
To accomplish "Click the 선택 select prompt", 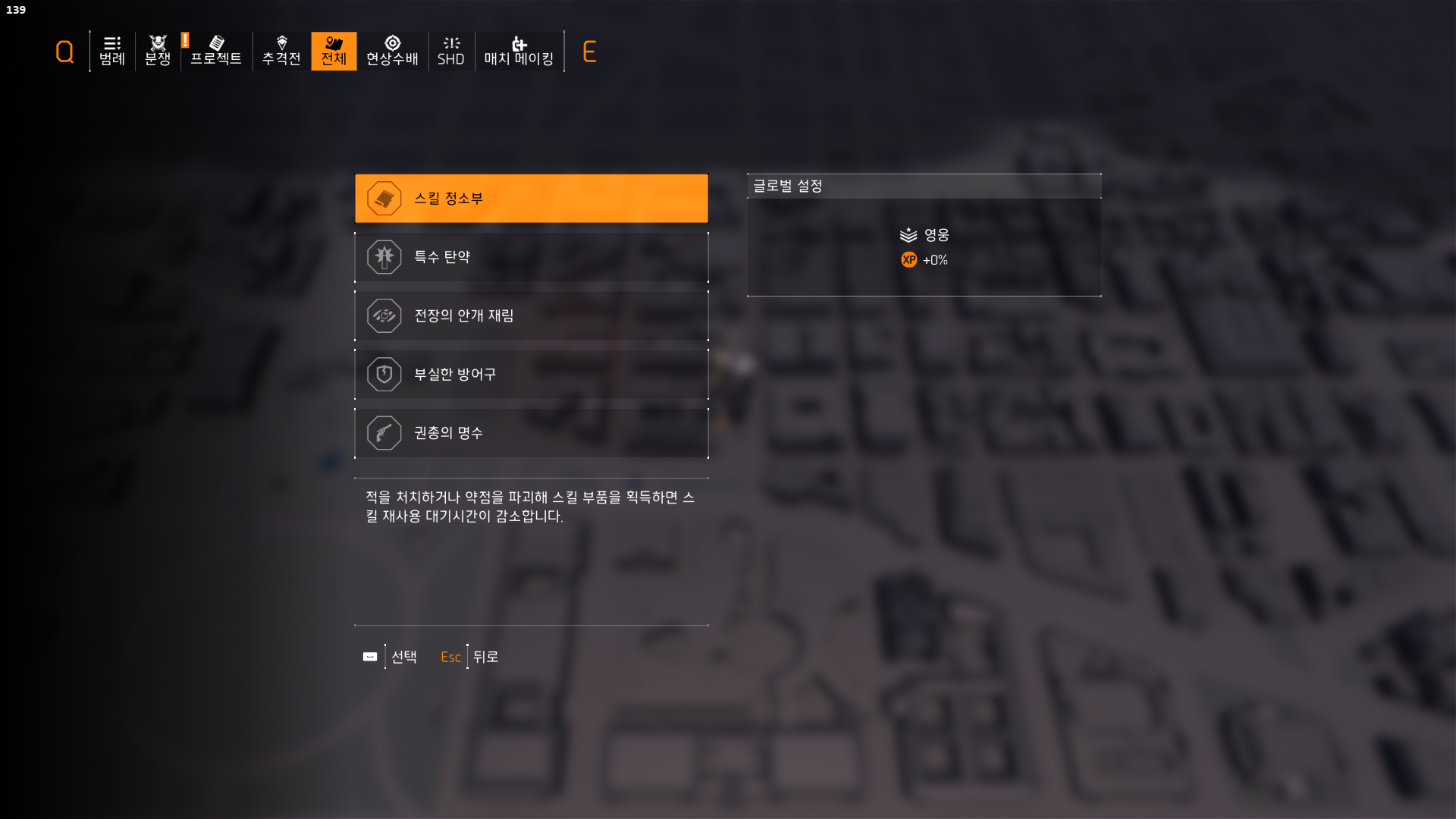I will pos(390,657).
